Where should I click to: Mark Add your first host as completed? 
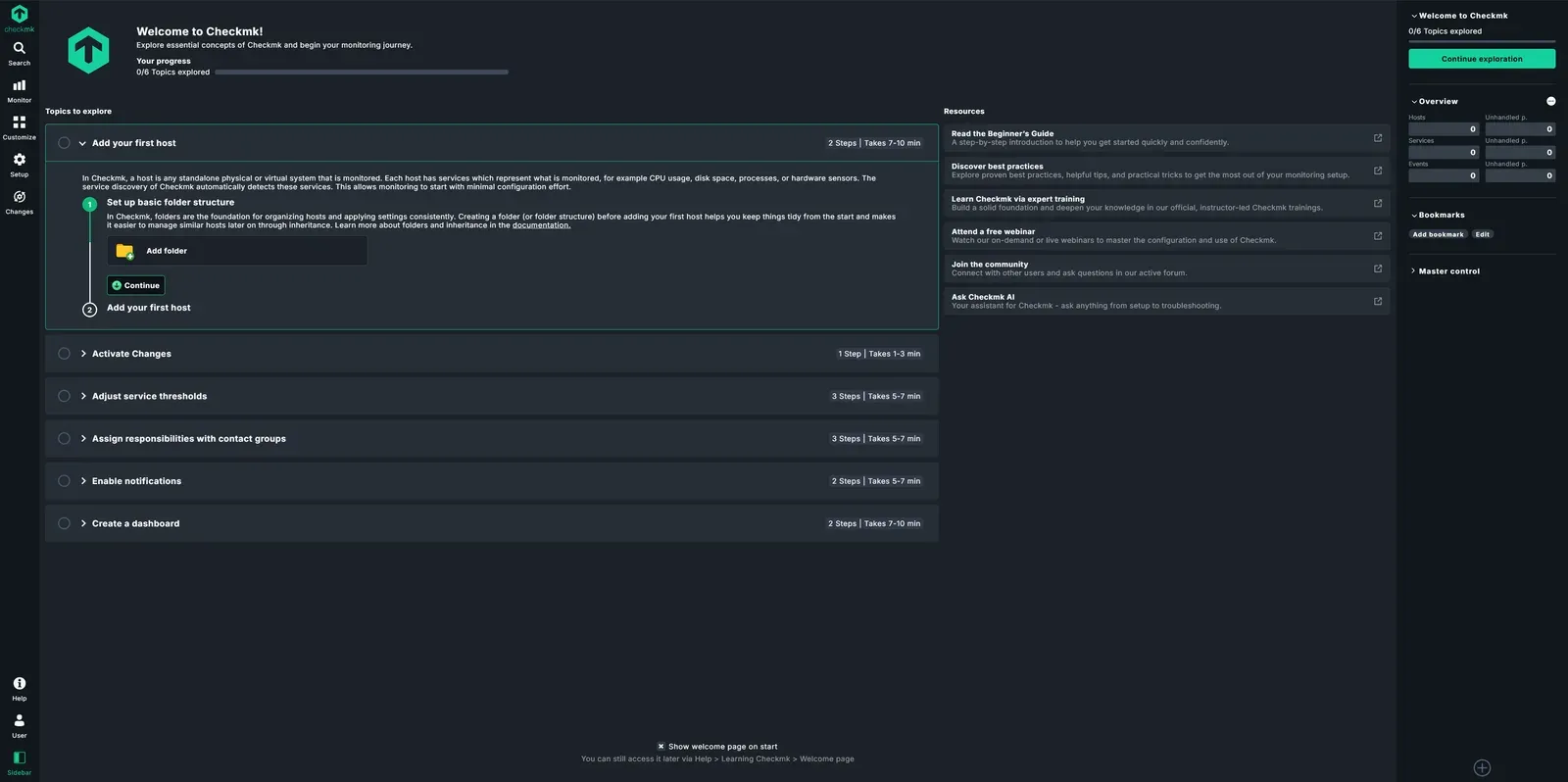(64, 143)
